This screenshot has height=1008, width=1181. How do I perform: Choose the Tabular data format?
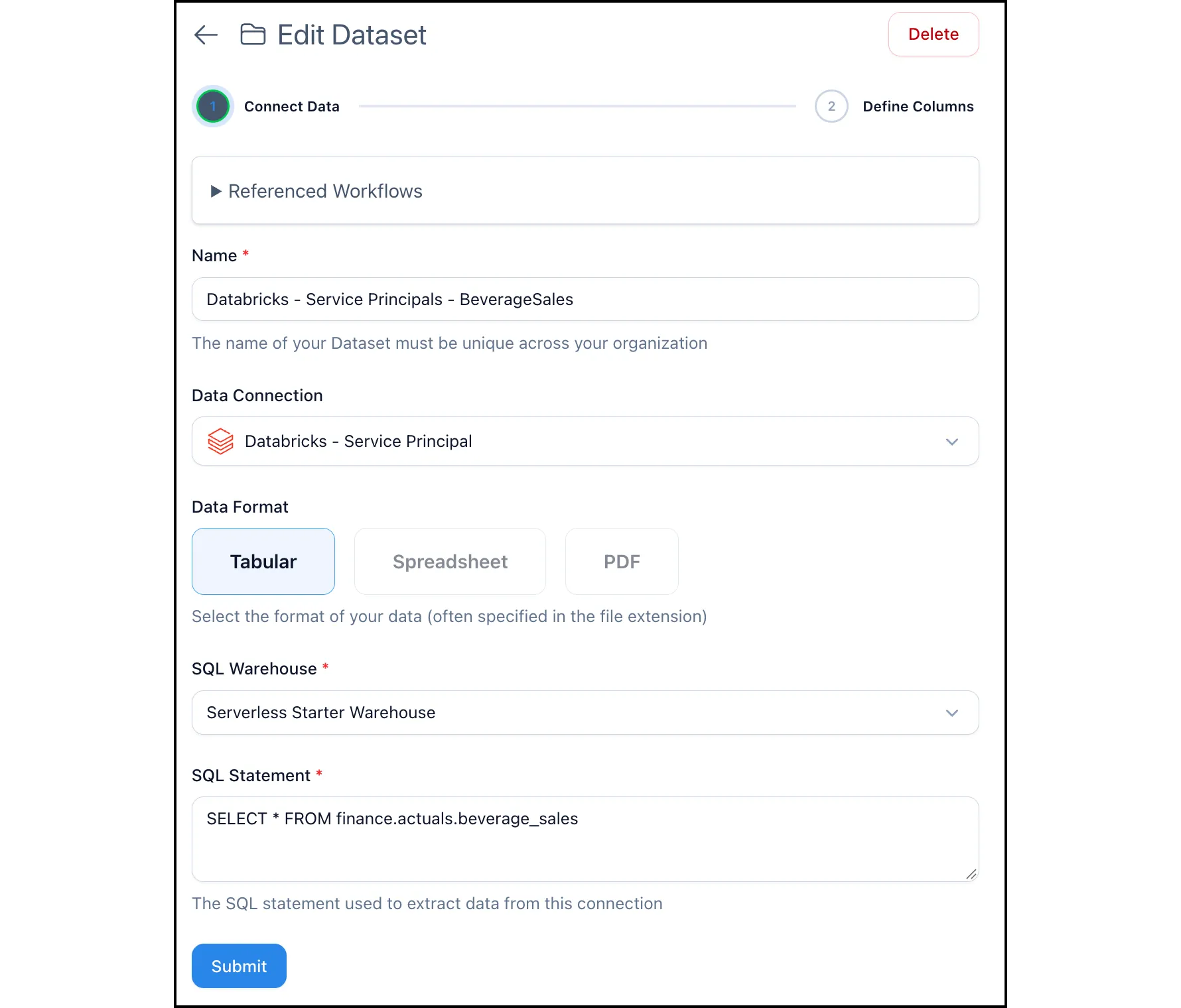tap(263, 562)
